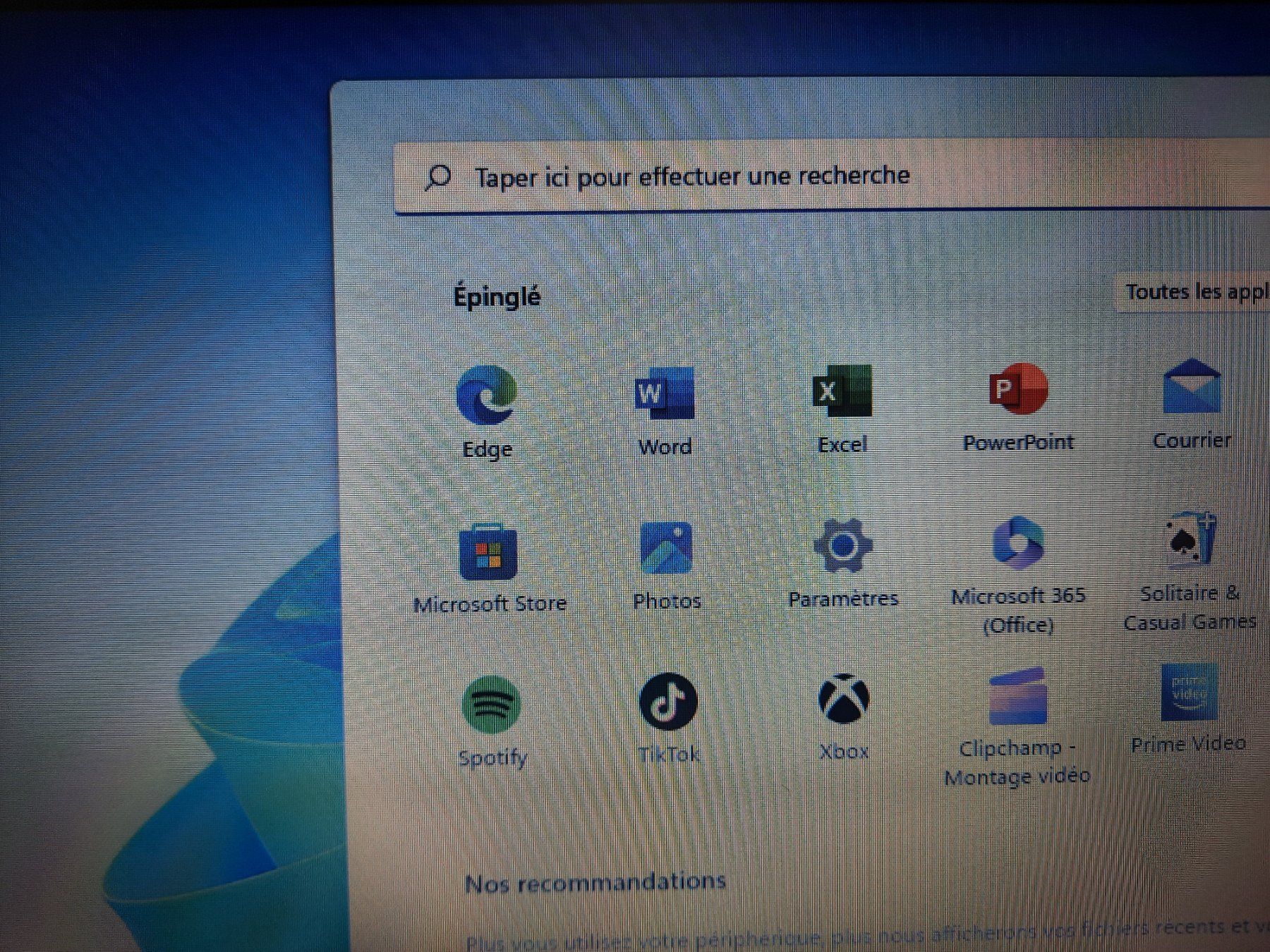
Task: Open Paramètres gear icon
Action: (x=842, y=546)
